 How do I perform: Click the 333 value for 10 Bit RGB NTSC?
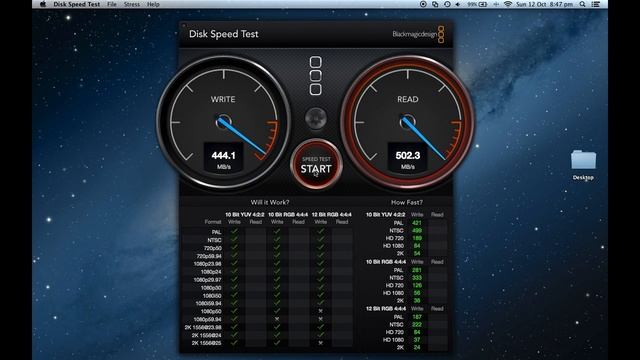tap(417, 278)
